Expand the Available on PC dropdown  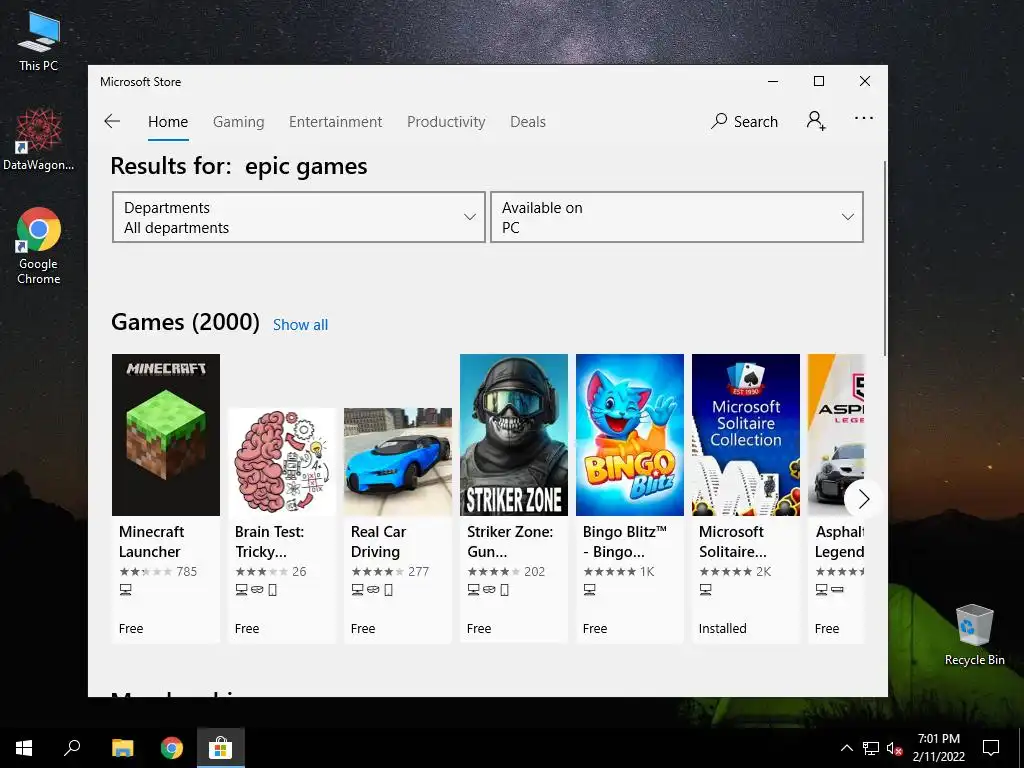677,217
